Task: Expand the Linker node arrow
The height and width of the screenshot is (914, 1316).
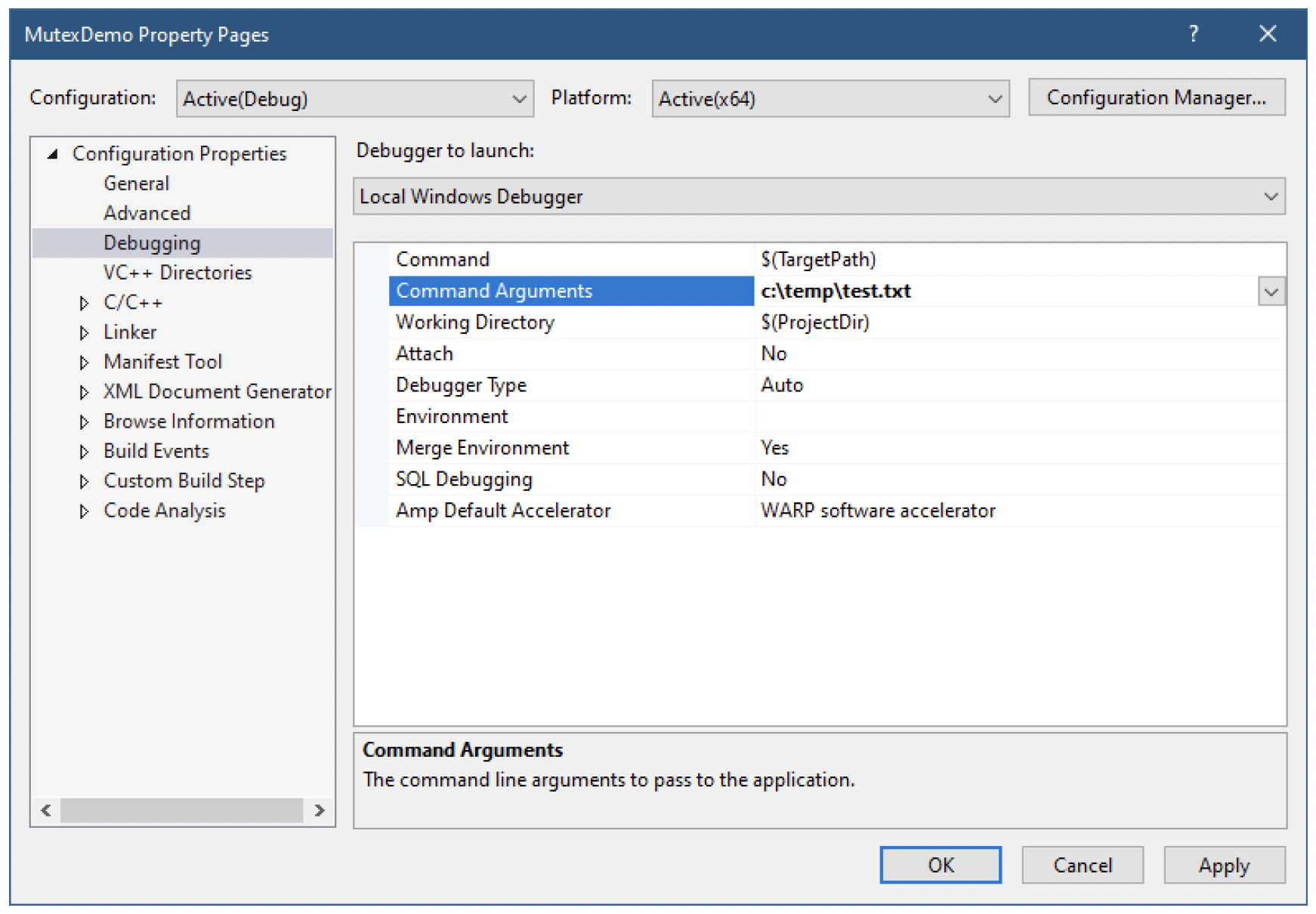Action: (x=84, y=332)
